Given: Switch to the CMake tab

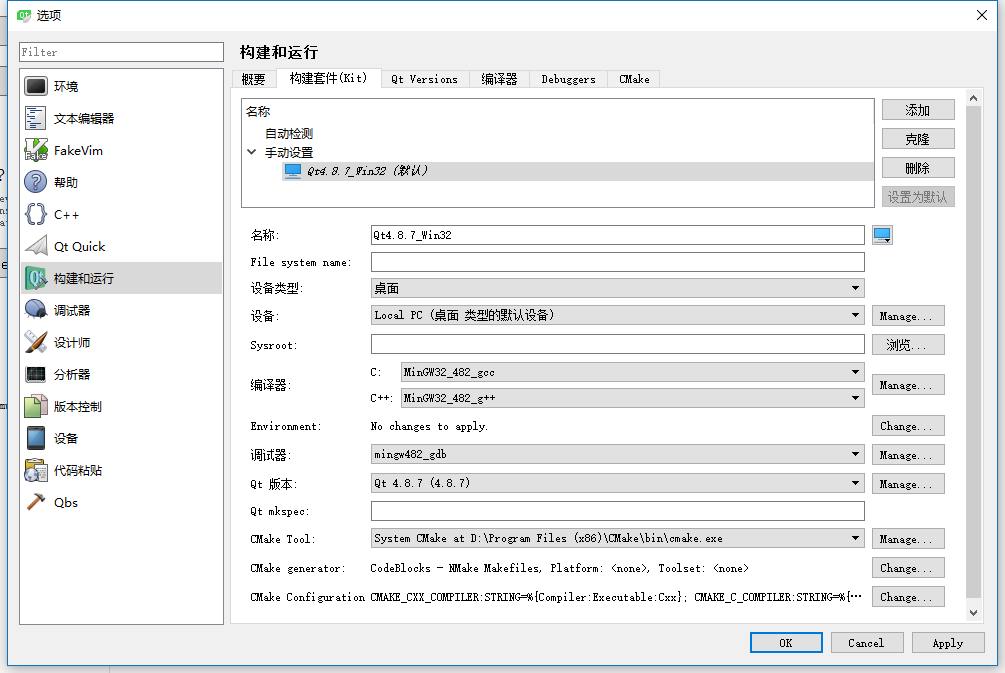Looking at the screenshot, I should (634, 79).
